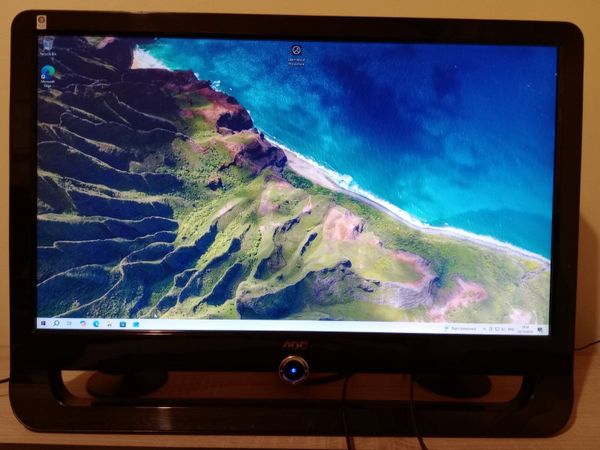Open the Windows Start menu
Viewport: 600px width, 450px height.
[x=44, y=323]
